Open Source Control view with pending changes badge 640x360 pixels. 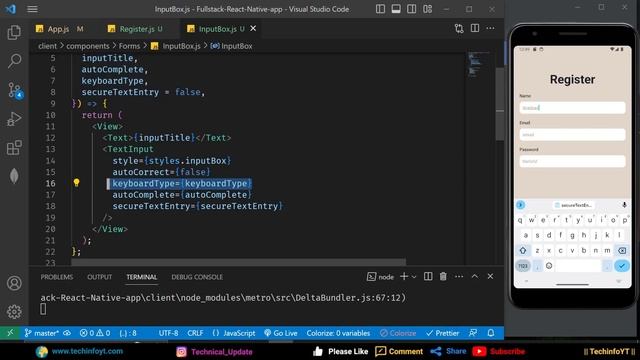[x=15, y=90]
